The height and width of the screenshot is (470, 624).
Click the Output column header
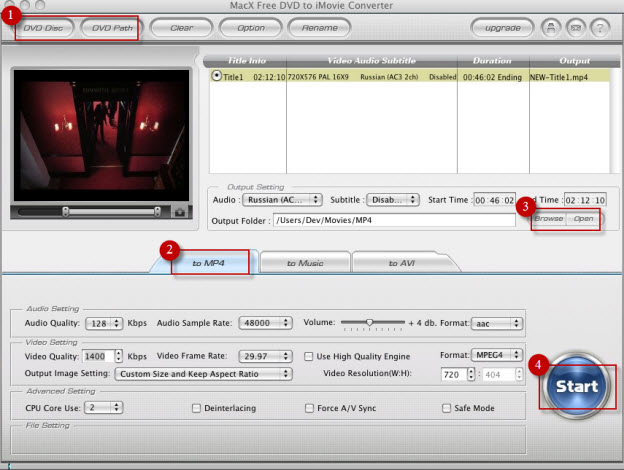pyautogui.click(x=575, y=61)
